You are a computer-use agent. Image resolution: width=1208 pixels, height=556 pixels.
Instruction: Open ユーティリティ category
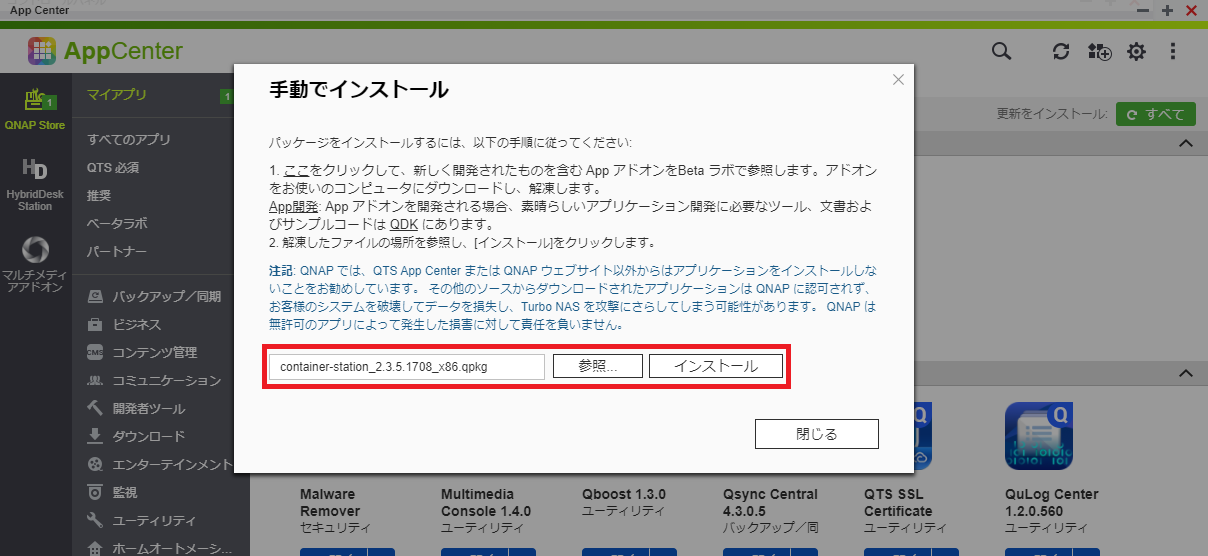(142, 521)
